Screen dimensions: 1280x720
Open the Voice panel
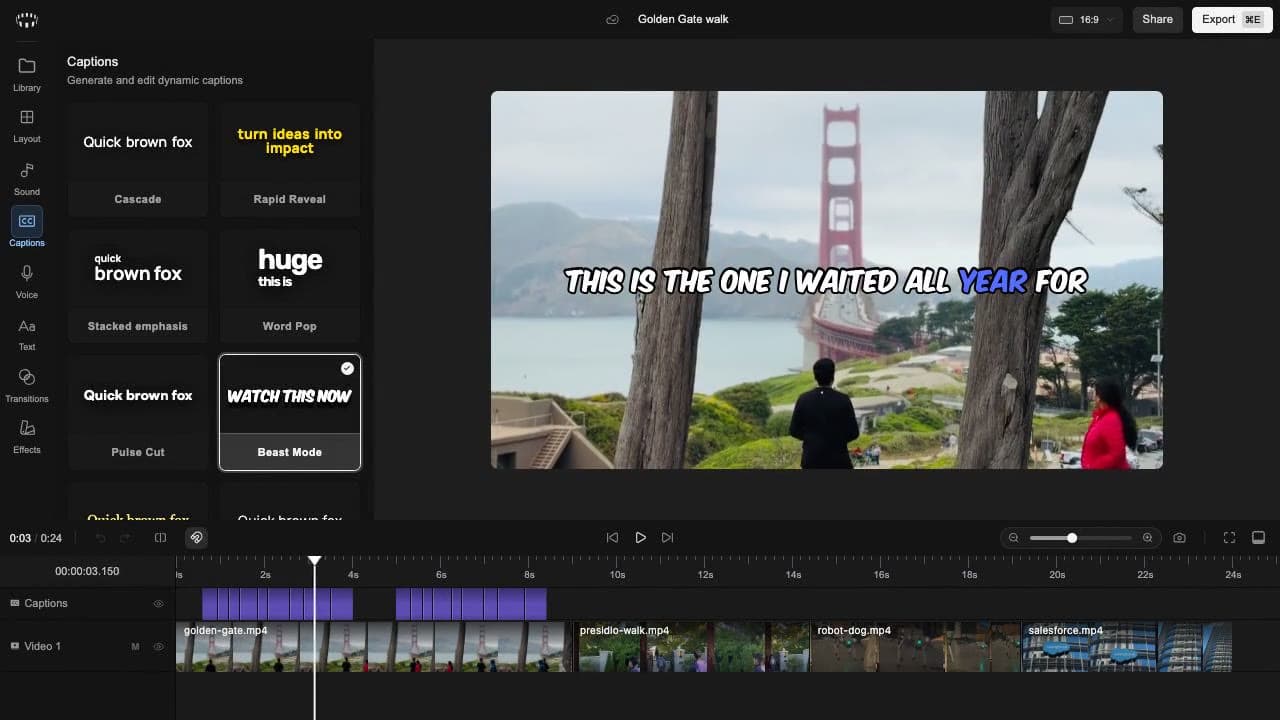pos(27,282)
